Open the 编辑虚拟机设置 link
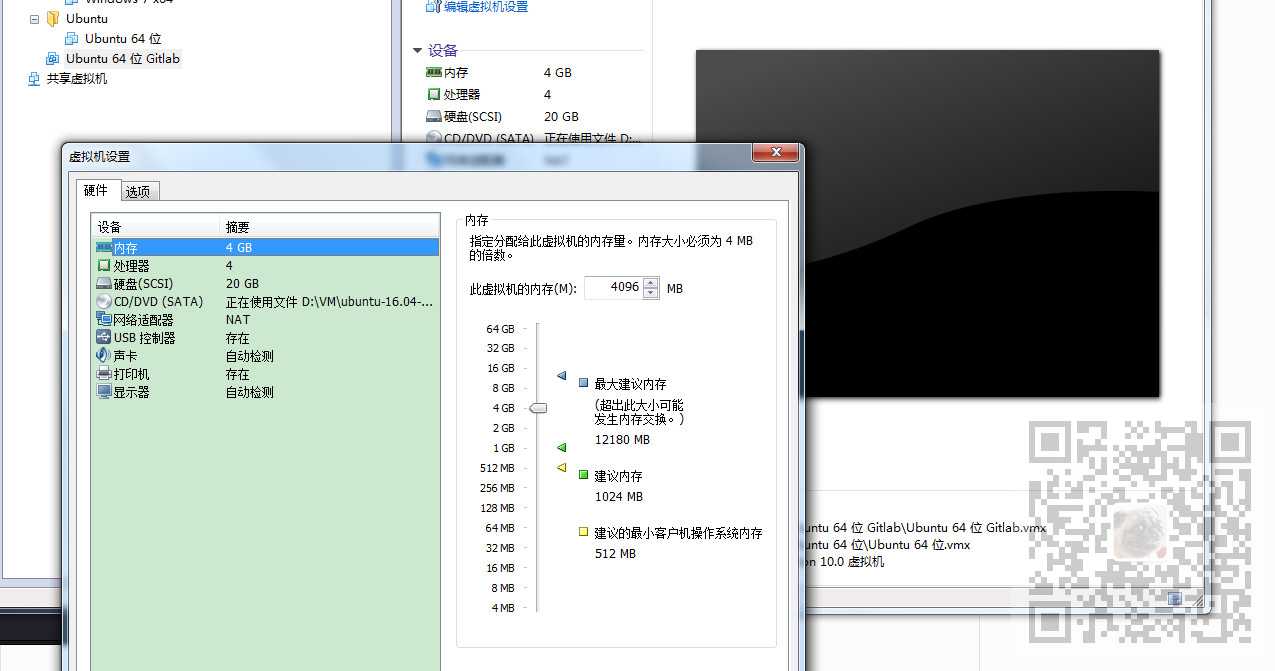 486,6
